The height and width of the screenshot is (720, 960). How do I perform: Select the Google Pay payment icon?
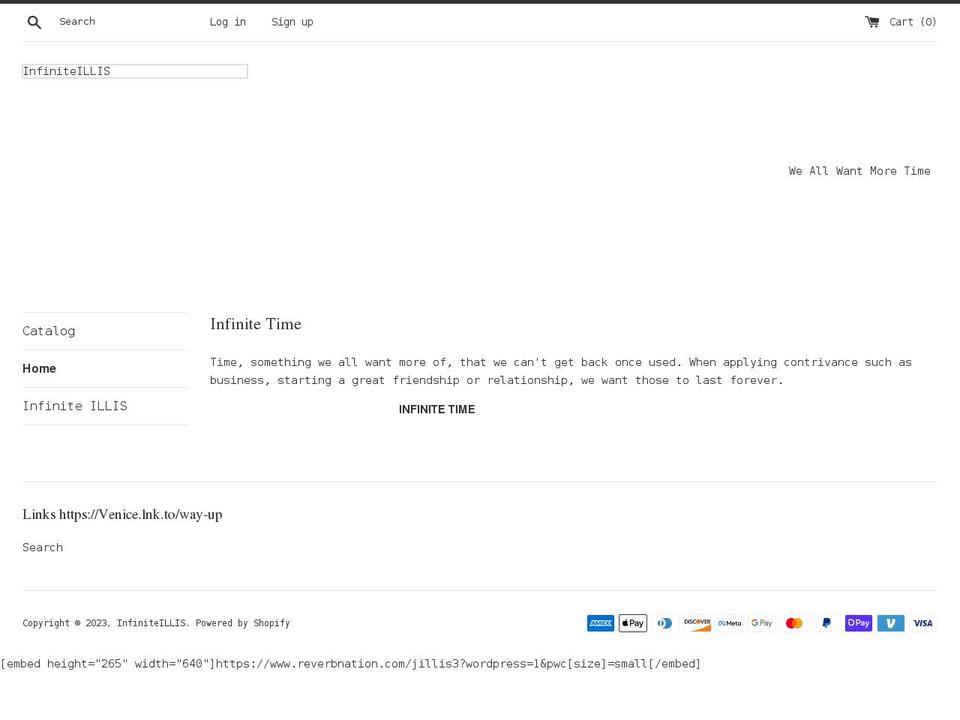[762, 623]
